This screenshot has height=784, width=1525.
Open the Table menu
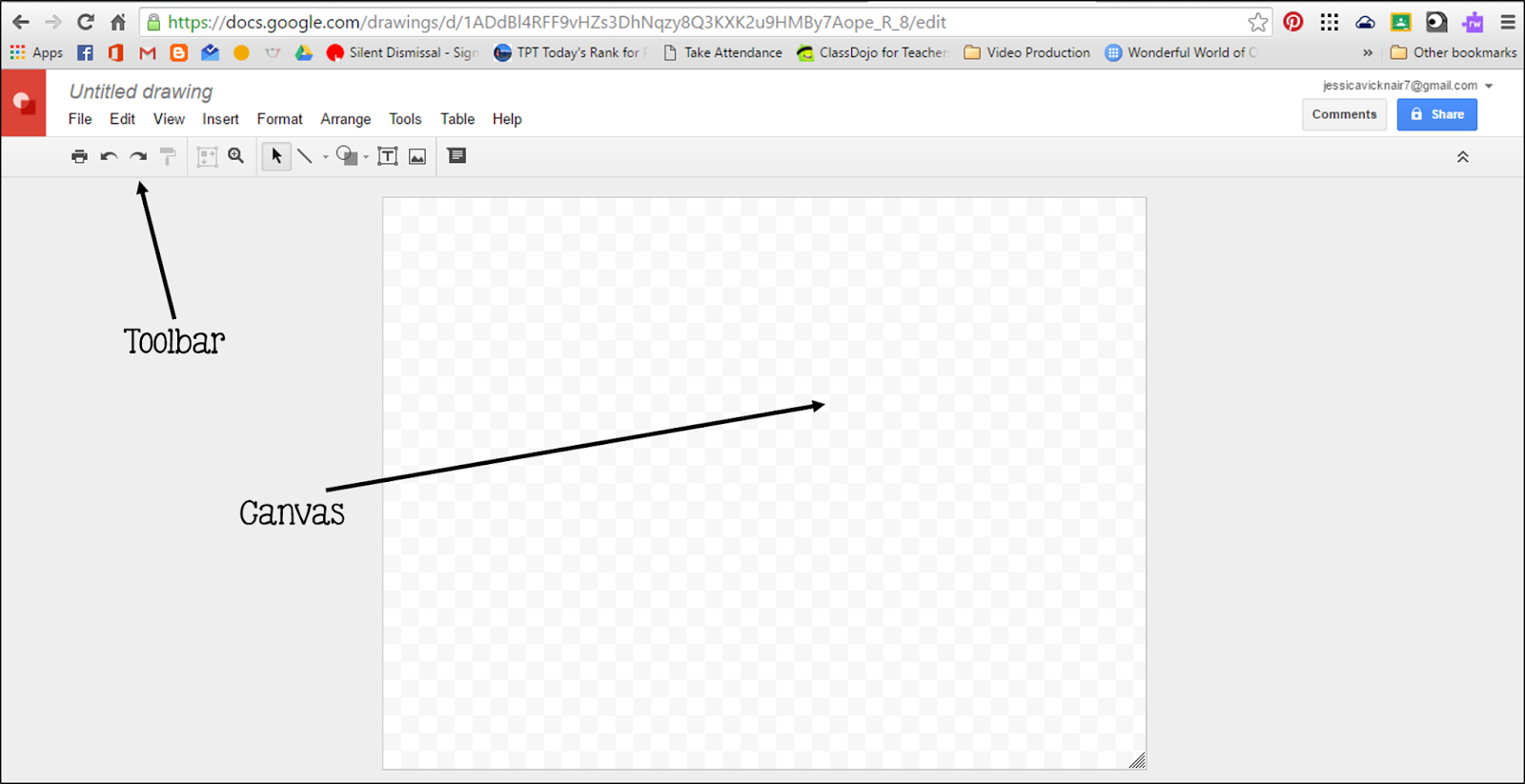pos(457,119)
